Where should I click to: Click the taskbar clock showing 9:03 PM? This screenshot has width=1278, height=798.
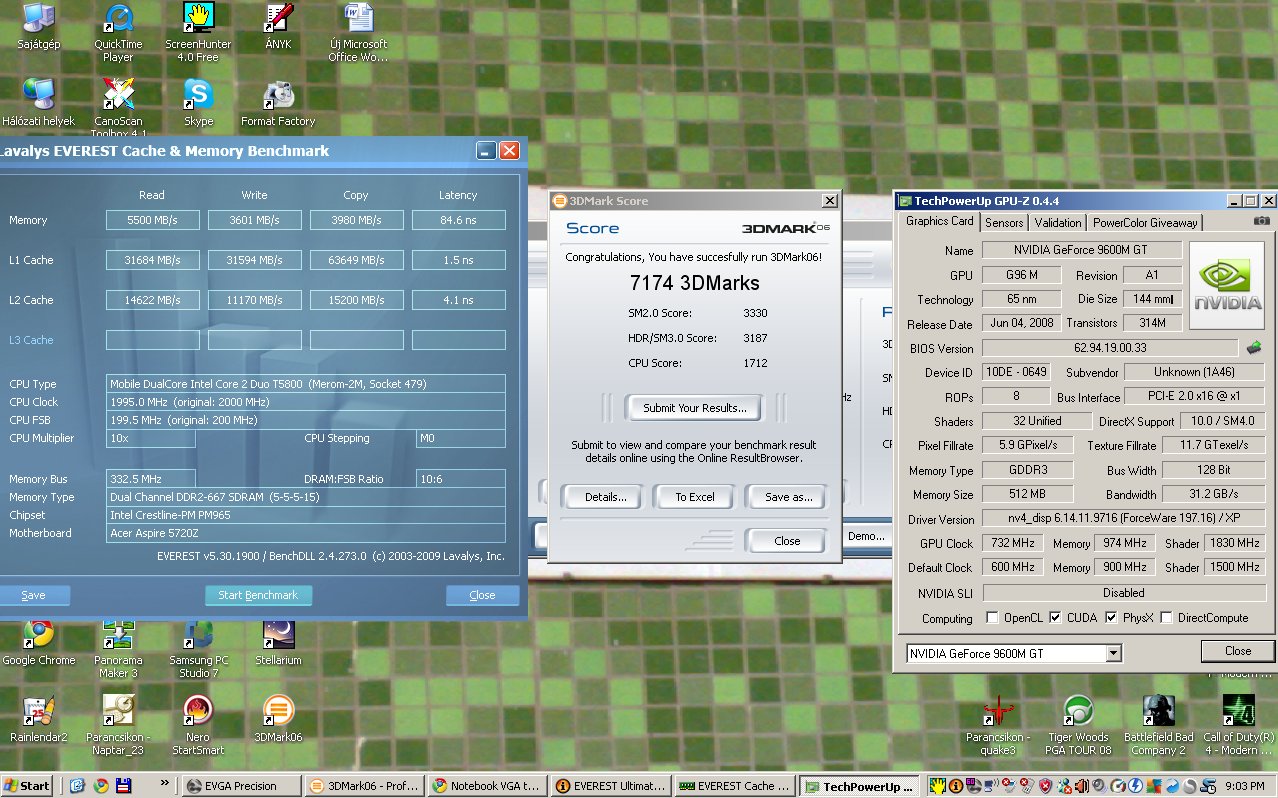(x=1245, y=786)
